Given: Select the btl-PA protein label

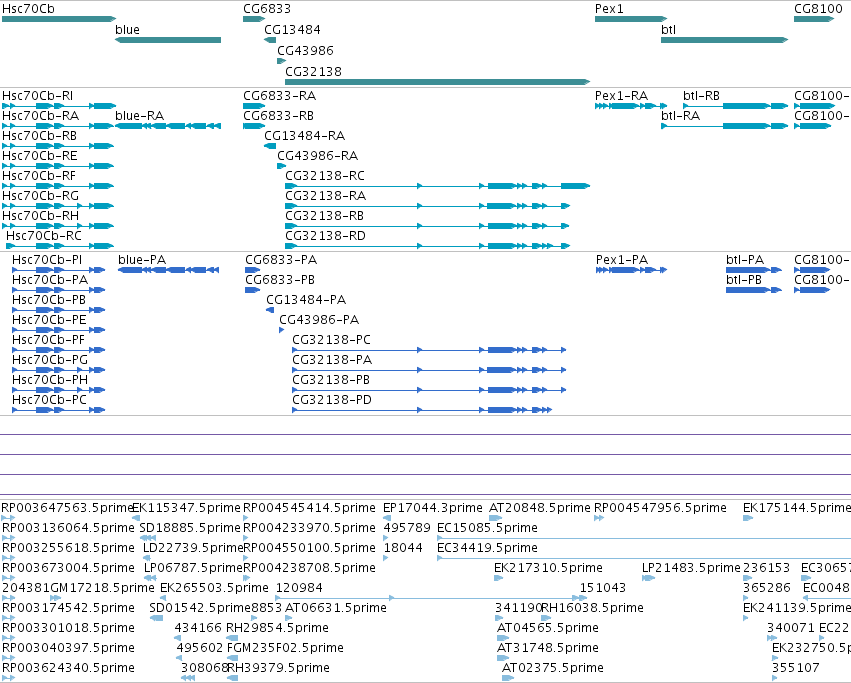Looking at the screenshot, I should (745, 260).
